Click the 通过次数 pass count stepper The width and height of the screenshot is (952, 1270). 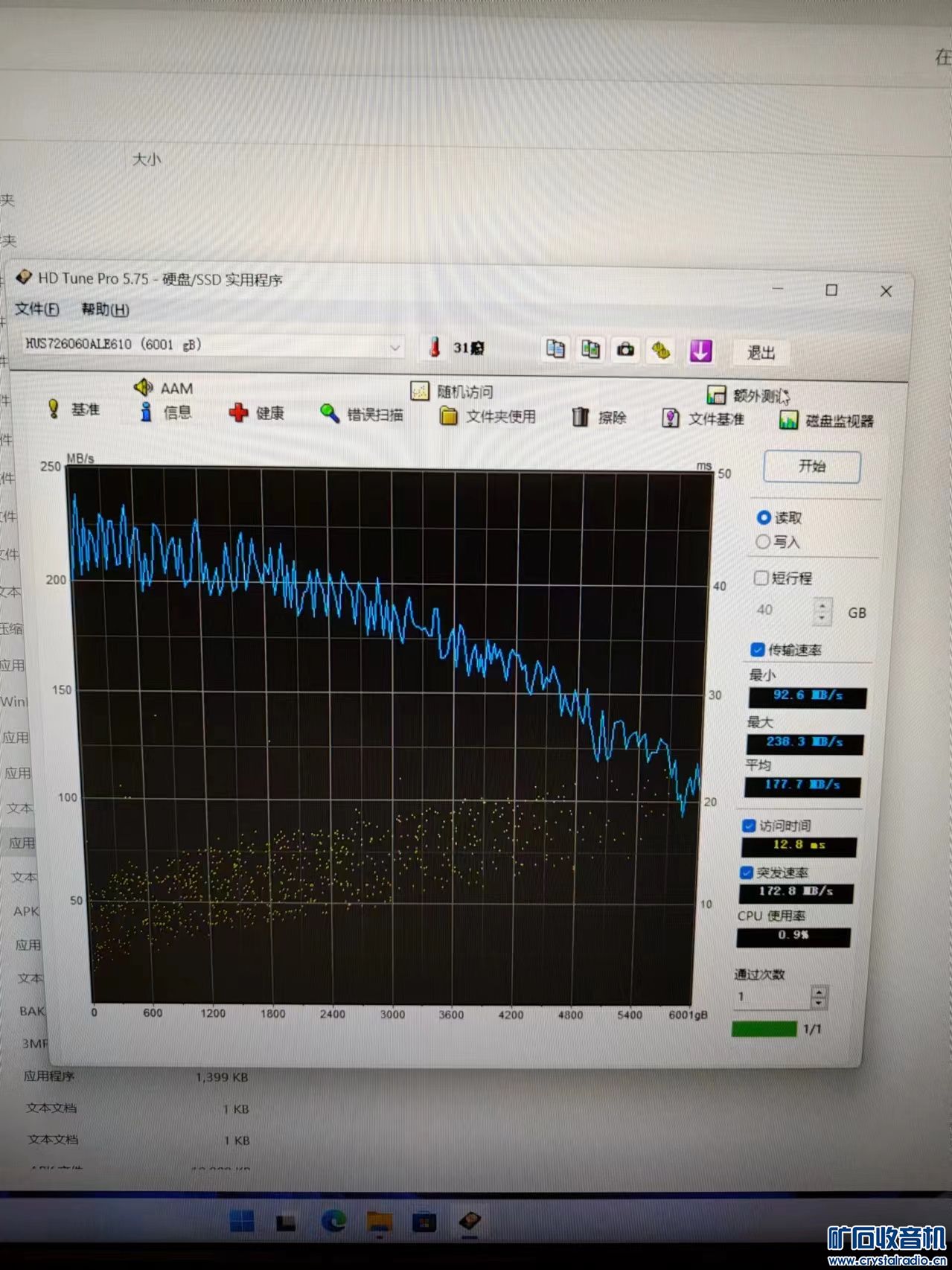click(x=819, y=996)
